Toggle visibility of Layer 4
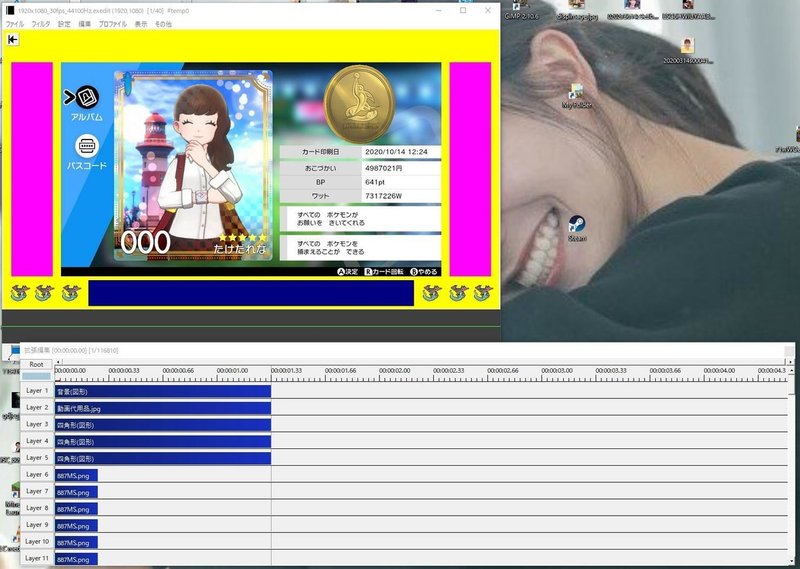This screenshot has width=800, height=569. point(37,441)
